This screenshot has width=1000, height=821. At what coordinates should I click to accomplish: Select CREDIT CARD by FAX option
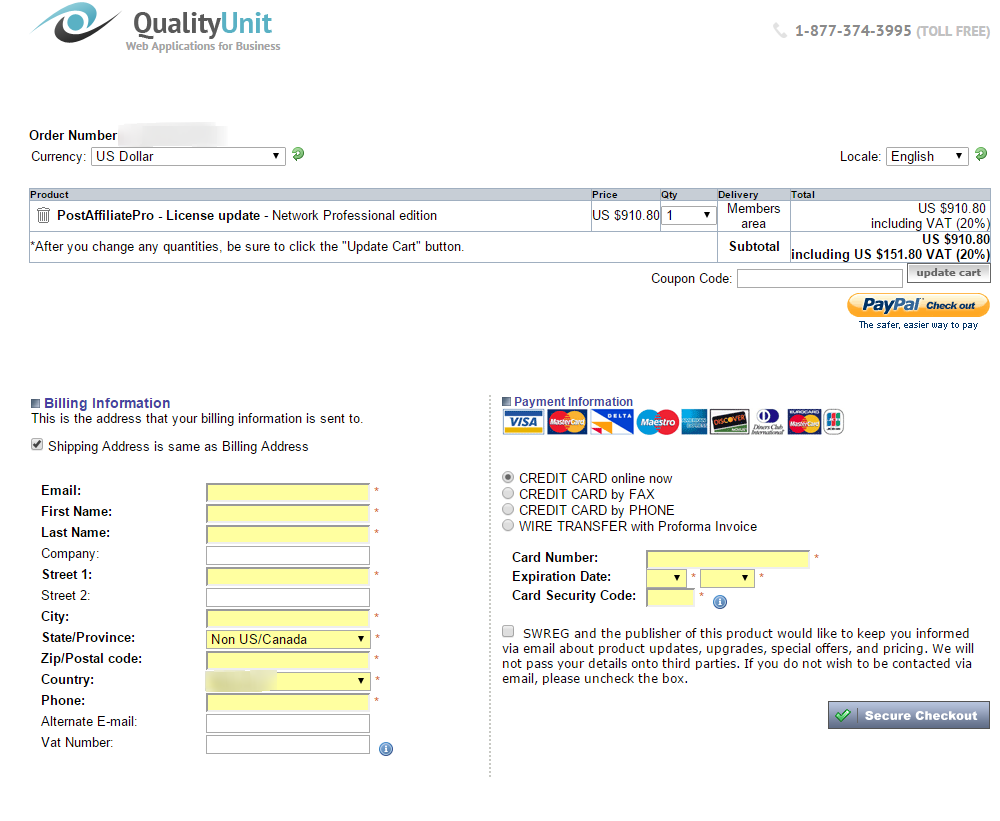pos(508,493)
